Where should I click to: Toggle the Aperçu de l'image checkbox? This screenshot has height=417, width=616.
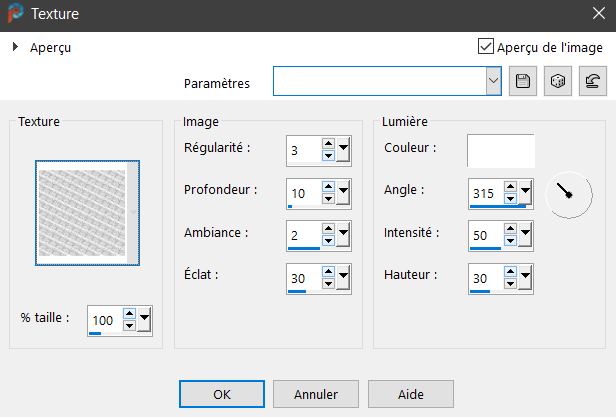[486, 47]
